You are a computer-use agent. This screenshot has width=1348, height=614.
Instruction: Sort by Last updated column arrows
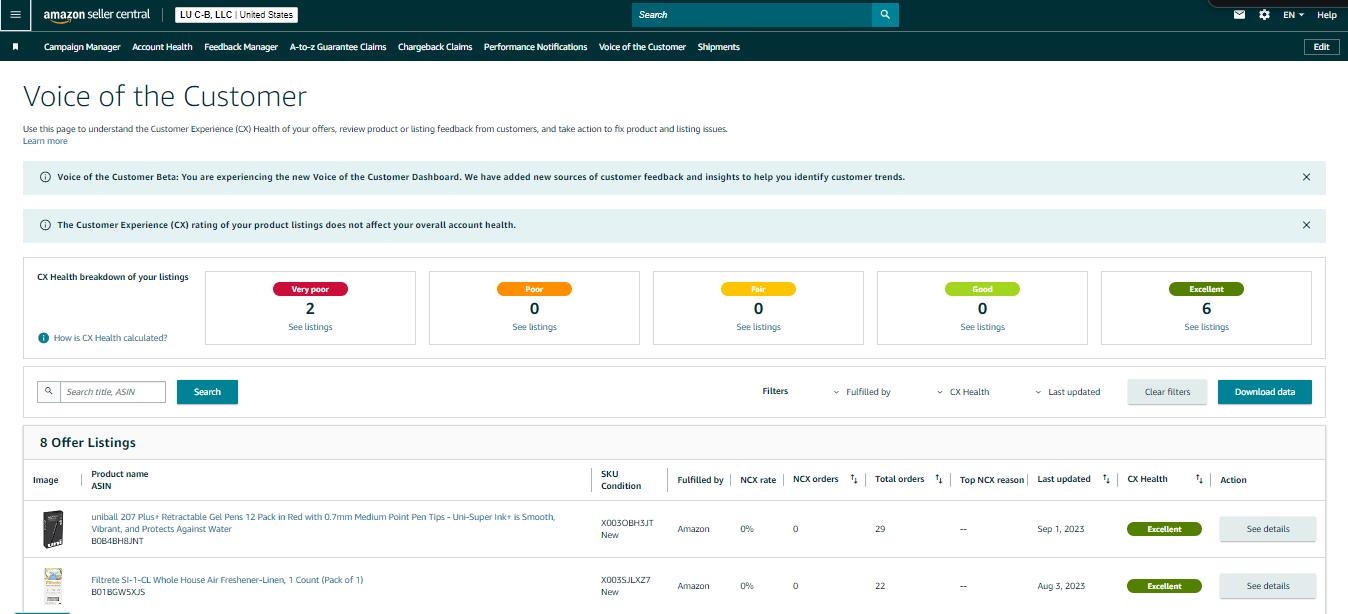pos(1105,479)
